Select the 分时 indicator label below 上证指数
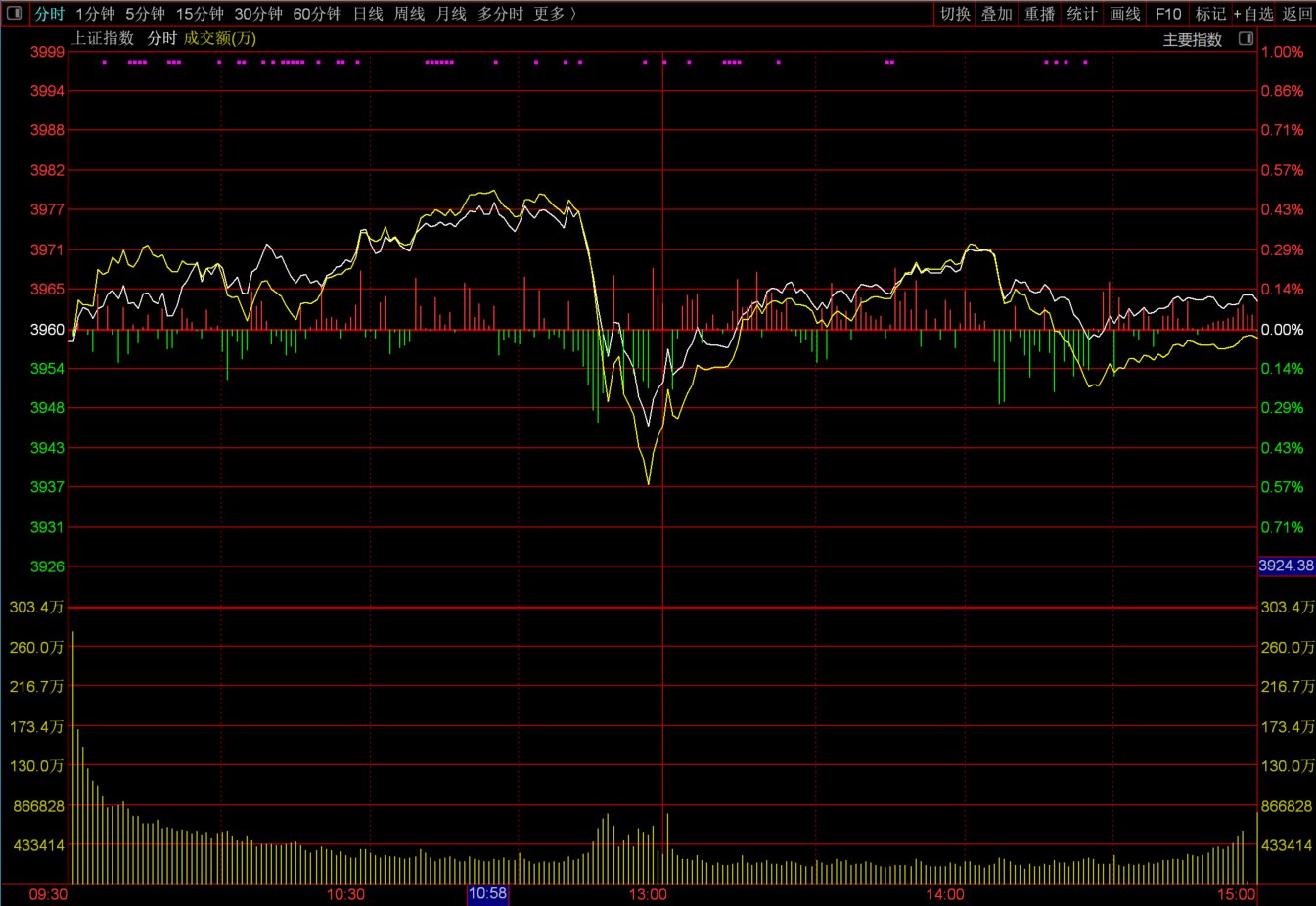Viewport: 1316px width, 906px height. pyautogui.click(x=161, y=38)
